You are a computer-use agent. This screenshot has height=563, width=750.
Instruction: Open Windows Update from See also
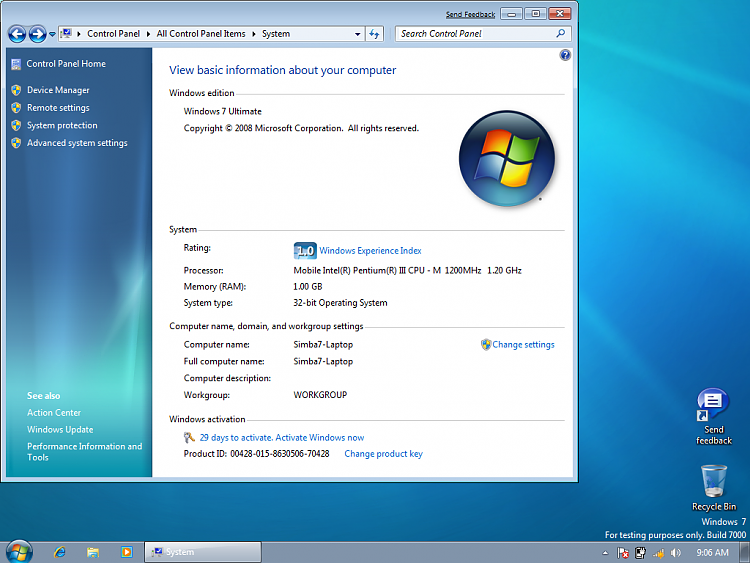coord(60,430)
